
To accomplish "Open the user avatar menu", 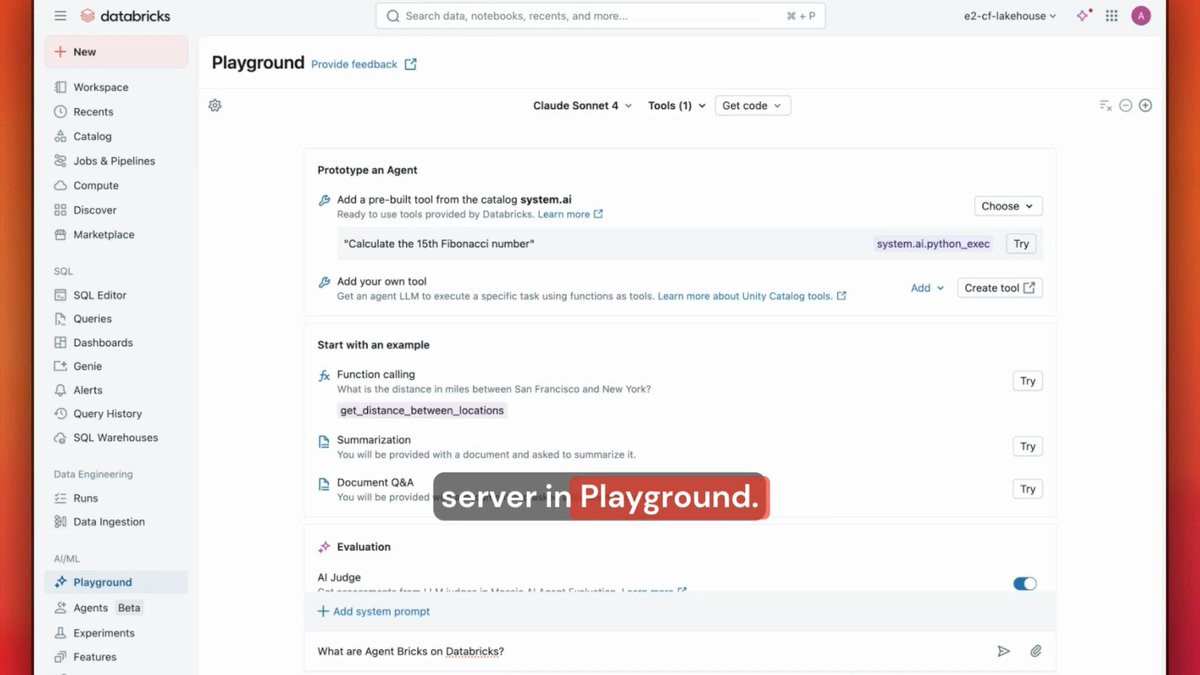I will tap(1141, 16).
